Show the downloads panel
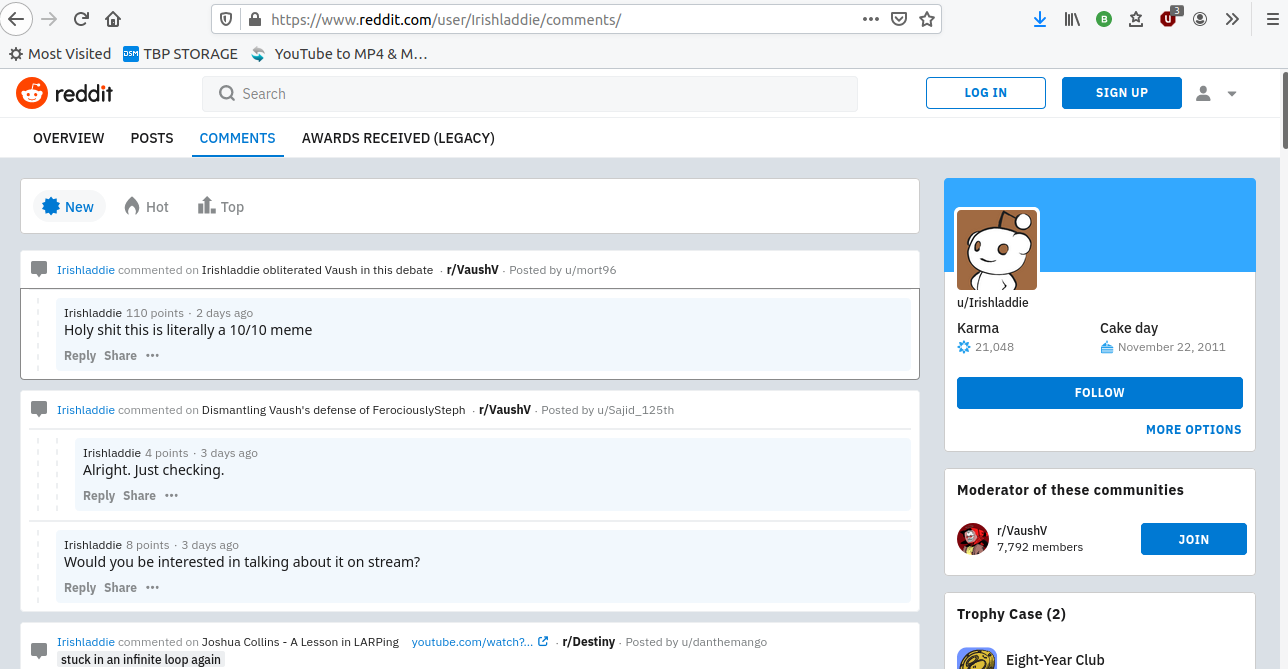Image resolution: width=1288 pixels, height=669 pixels. (x=1040, y=19)
